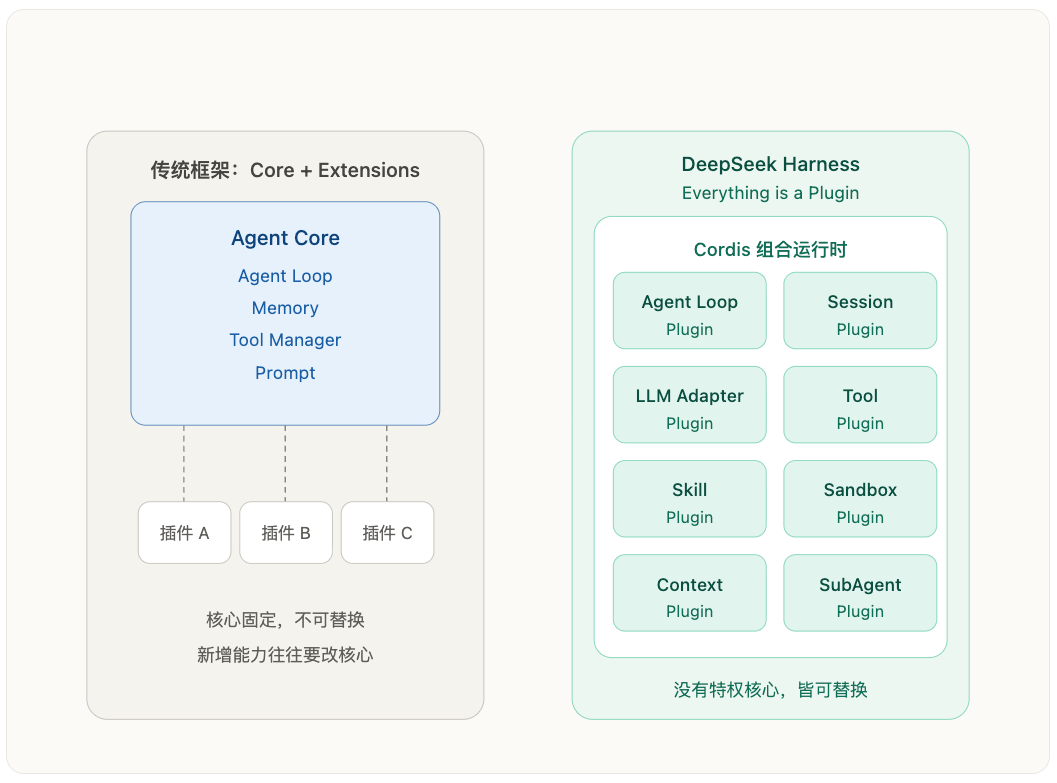
Task: Select "Prompt" inside Agent Core
Action: click(x=285, y=373)
